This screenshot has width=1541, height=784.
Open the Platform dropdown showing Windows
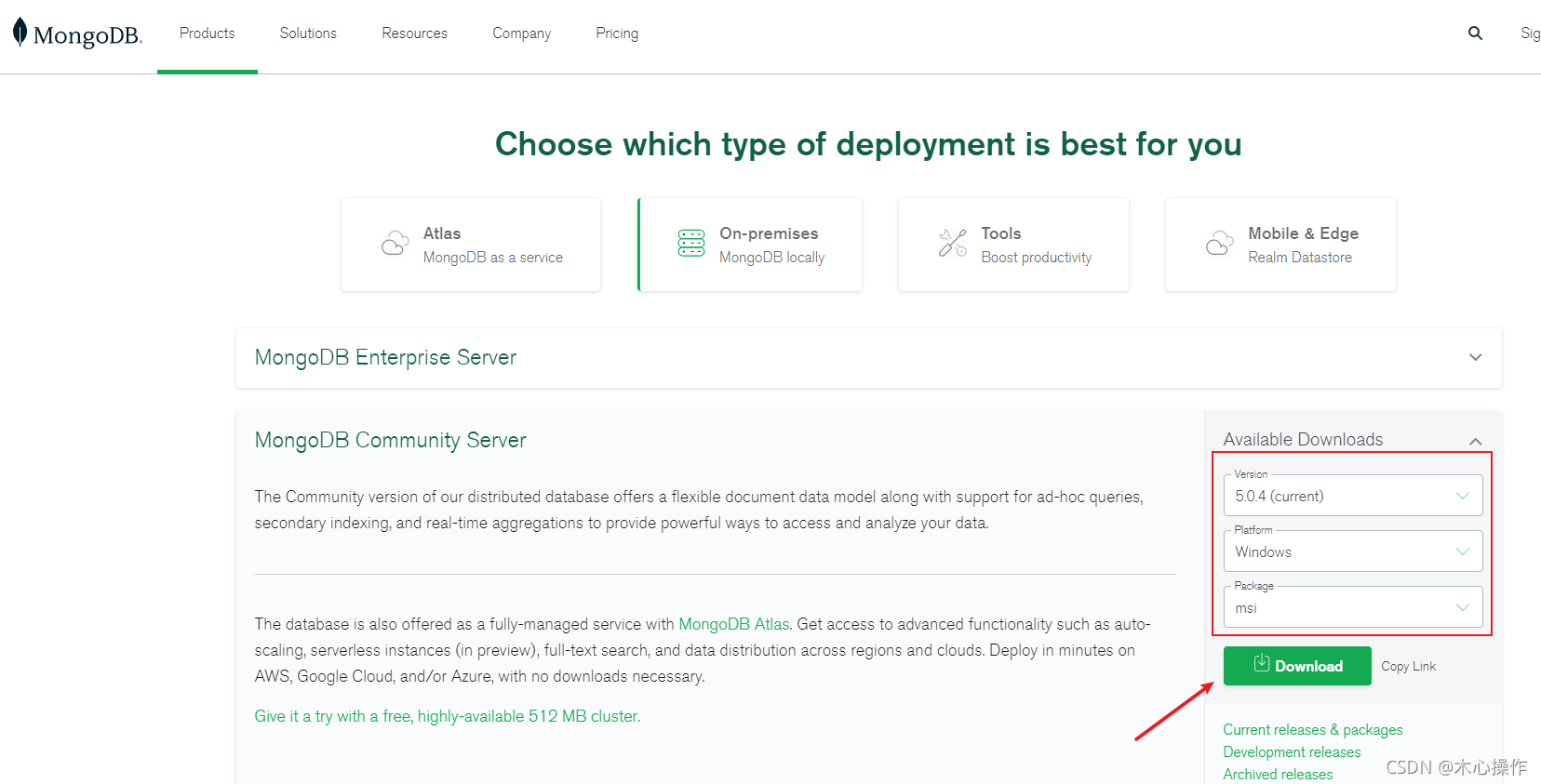[x=1353, y=551]
